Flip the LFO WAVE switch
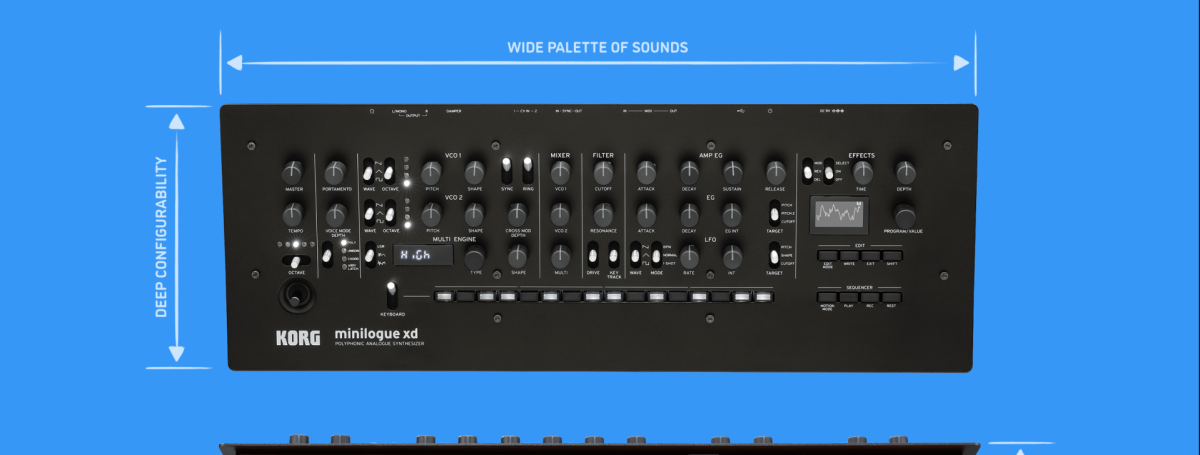This screenshot has width=1200, height=455. [636, 254]
